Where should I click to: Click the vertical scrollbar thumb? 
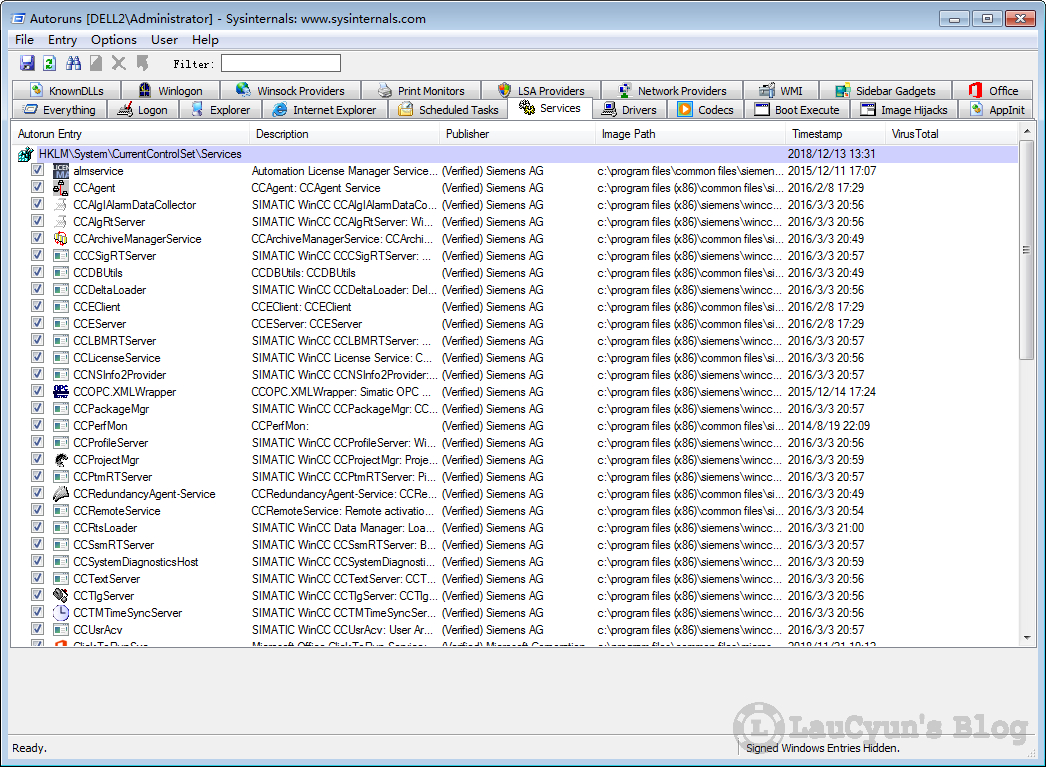pos(1027,249)
